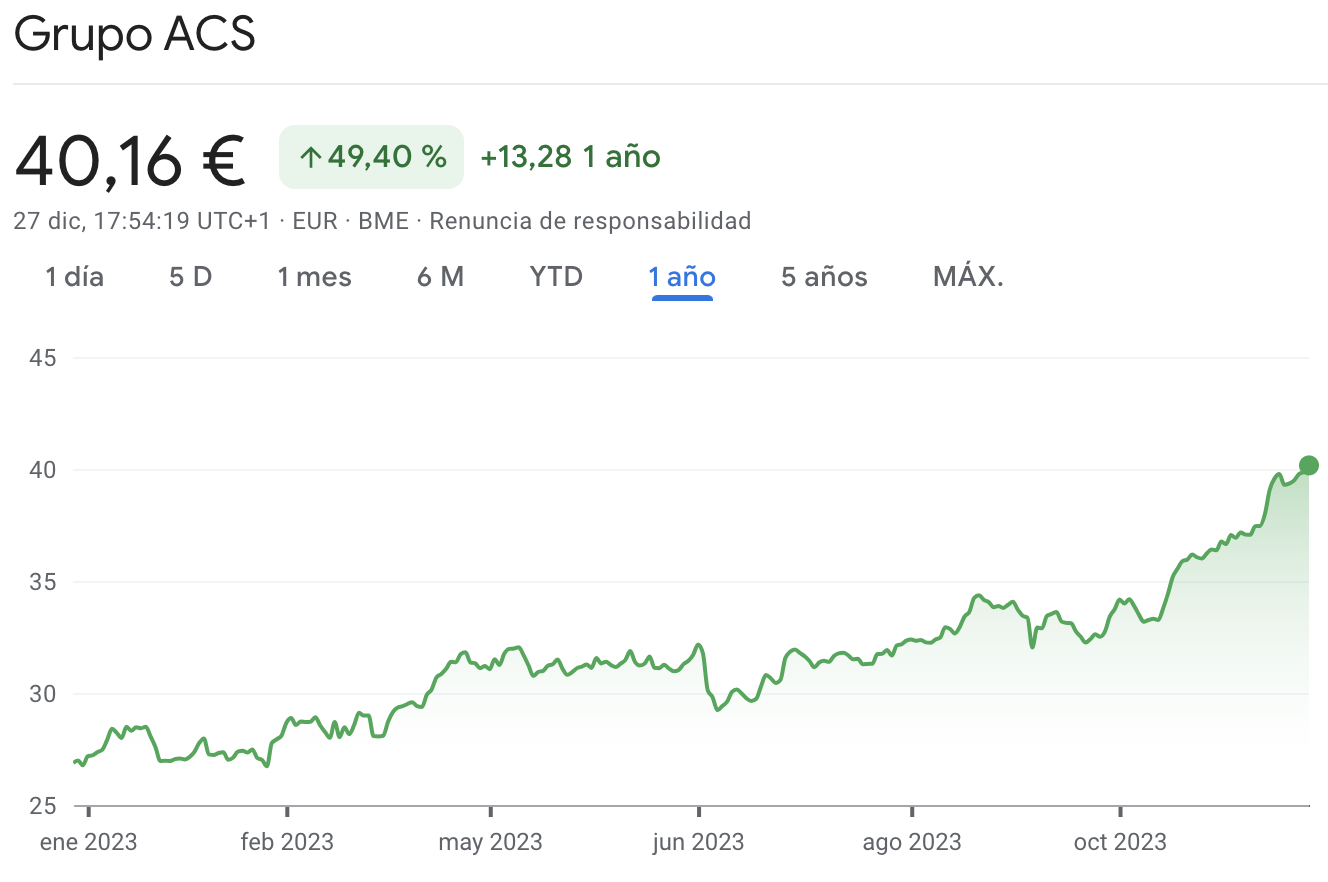This screenshot has width=1328, height=882.
Task: Select the YTD range tab
Action: (x=556, y=277)
